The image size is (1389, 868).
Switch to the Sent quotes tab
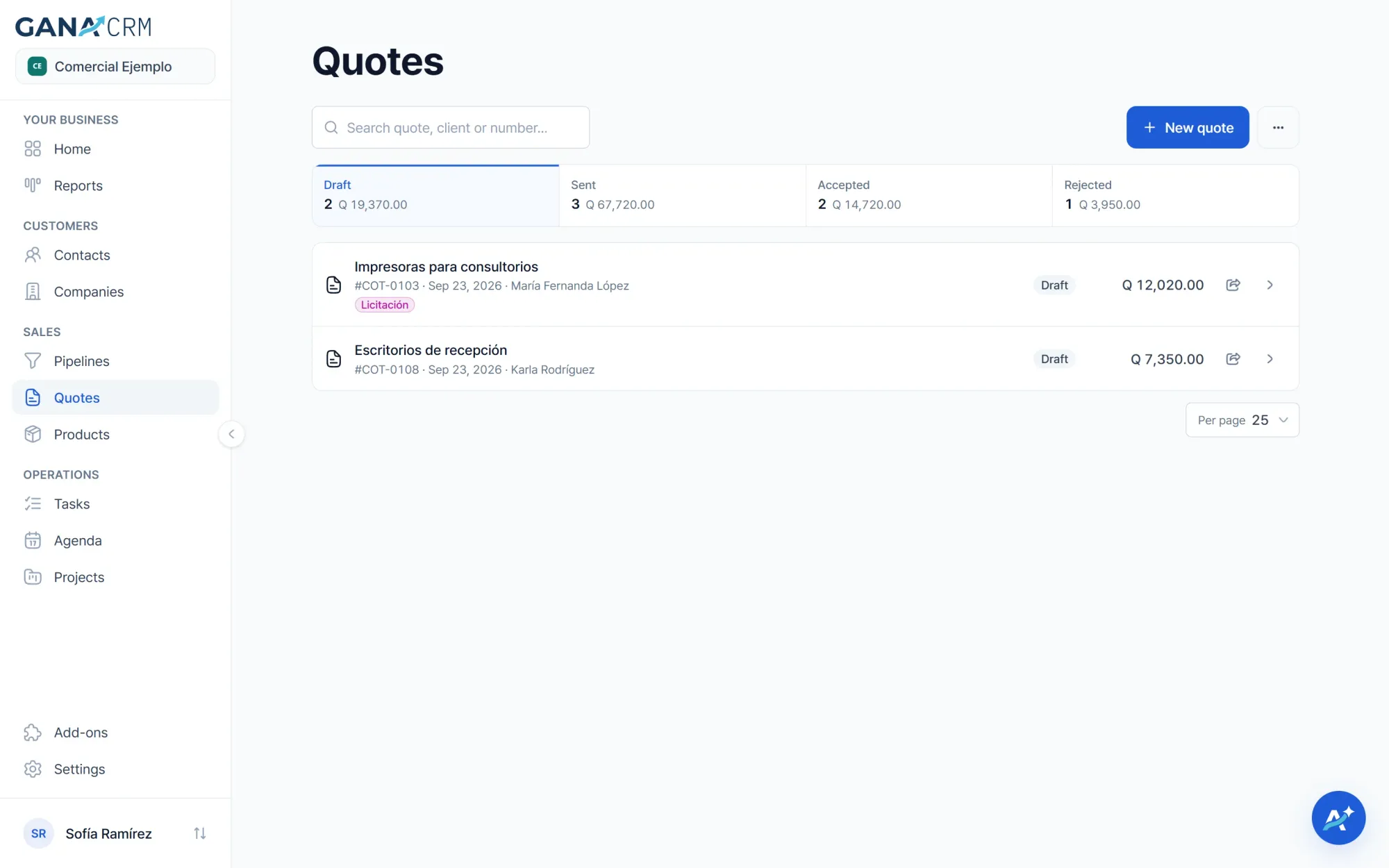(x=683, y=195)
